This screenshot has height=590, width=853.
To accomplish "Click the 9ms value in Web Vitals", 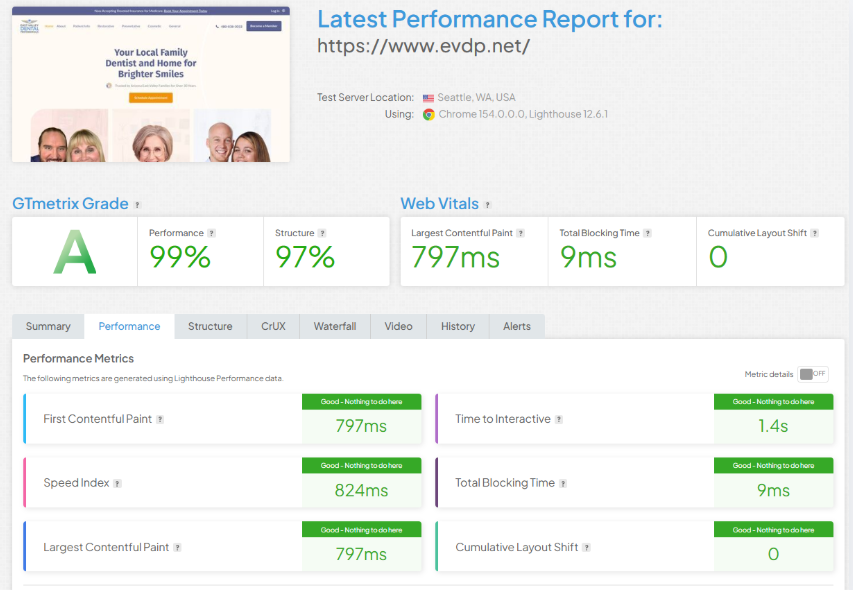I will coord(588,257).
